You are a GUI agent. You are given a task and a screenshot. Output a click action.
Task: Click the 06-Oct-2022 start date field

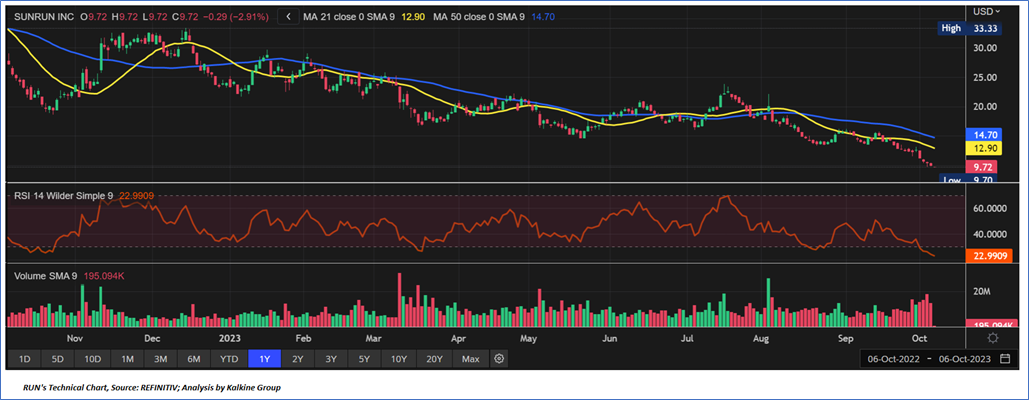pos(892,359)
